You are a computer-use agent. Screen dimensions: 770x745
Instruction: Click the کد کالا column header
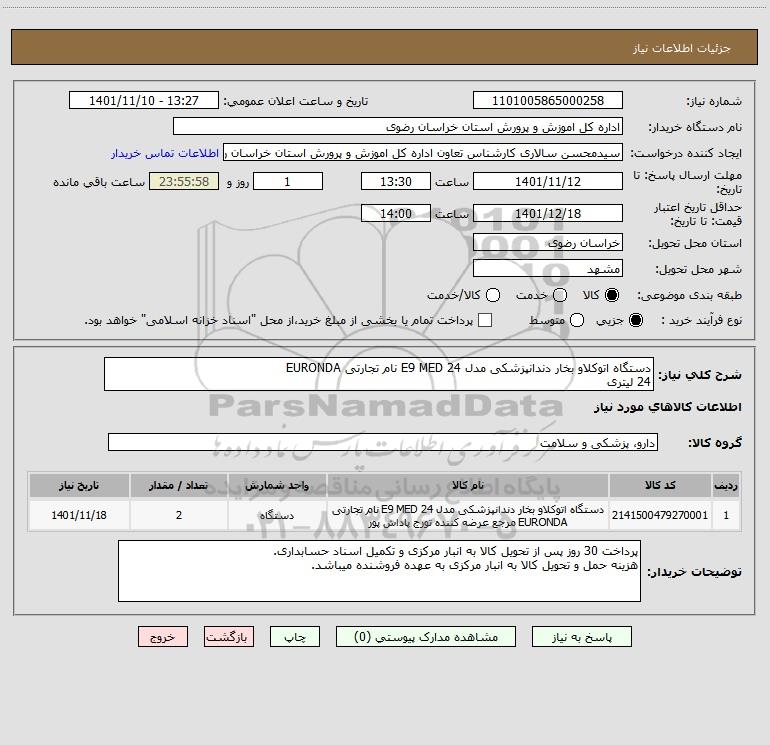click(660, 486)
